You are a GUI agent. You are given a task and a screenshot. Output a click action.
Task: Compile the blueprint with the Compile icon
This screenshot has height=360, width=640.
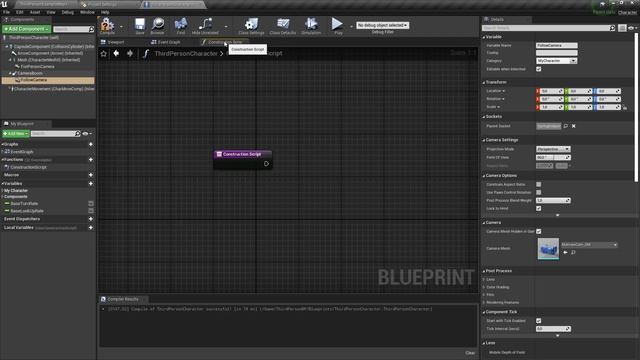[x=107, y=25]
